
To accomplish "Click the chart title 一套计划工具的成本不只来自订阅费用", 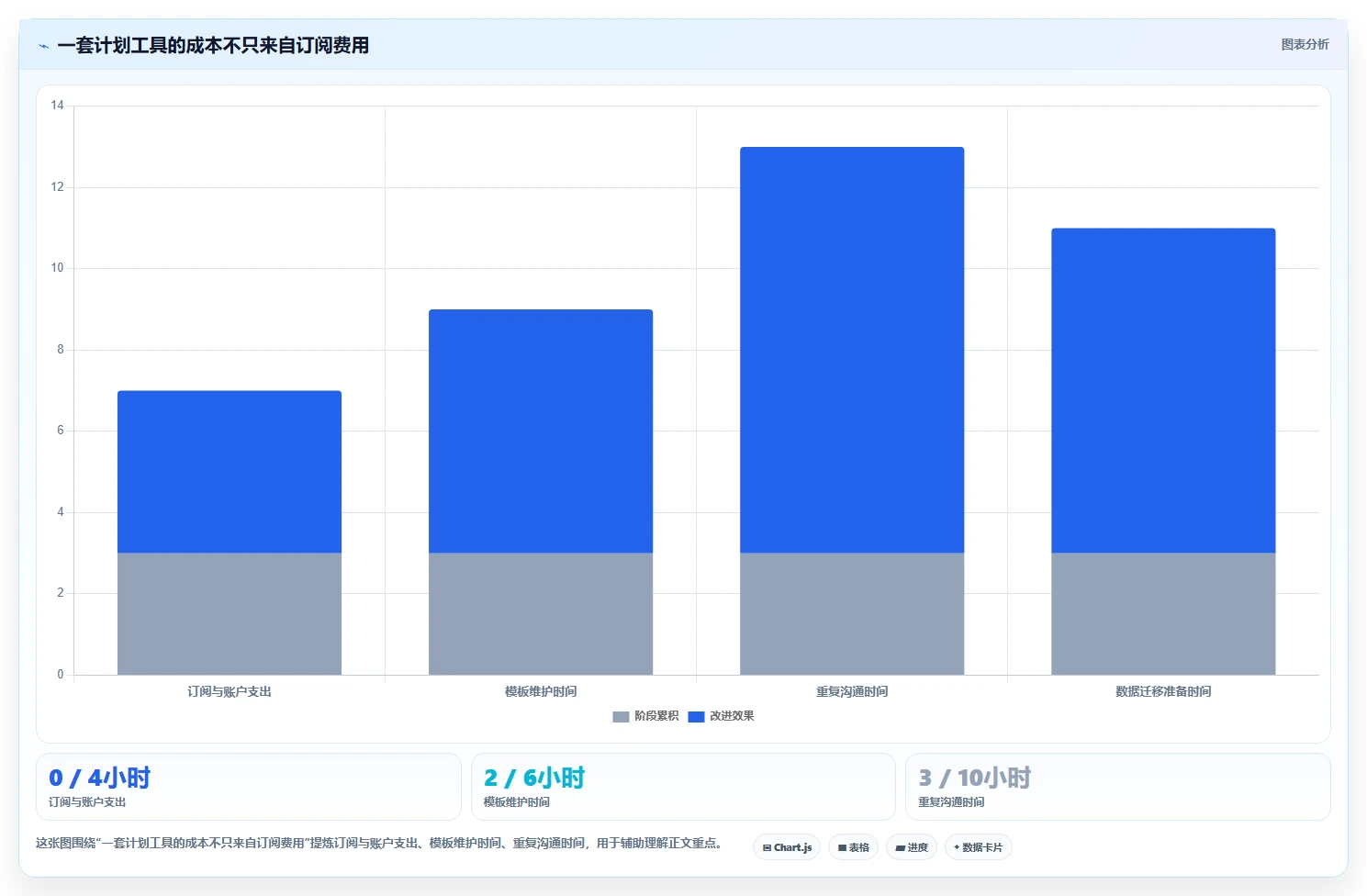I will coord(213,45).
